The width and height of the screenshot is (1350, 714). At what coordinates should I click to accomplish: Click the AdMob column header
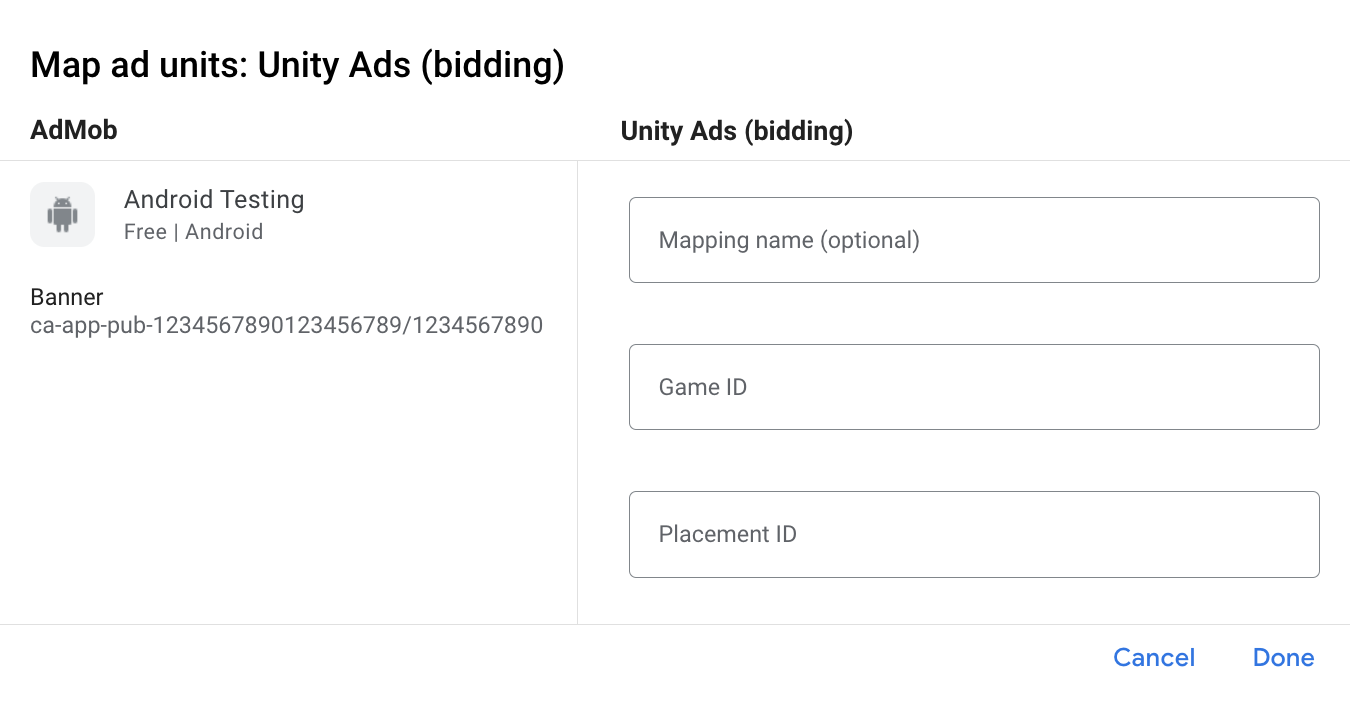(x=73, y=130)
